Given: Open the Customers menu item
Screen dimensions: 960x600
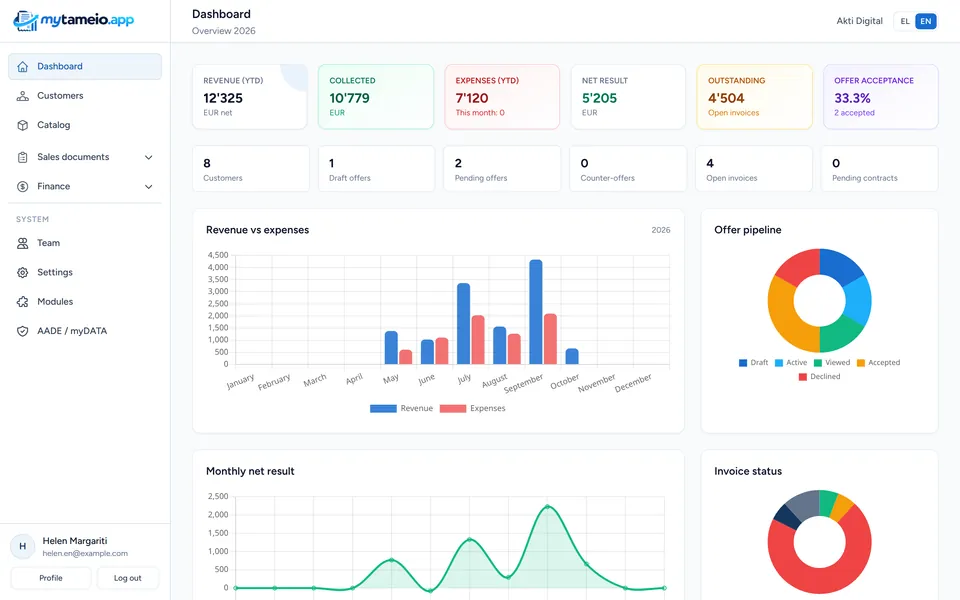Looking at the screenshot, I should pyautogui.click(x=85, y=96).
